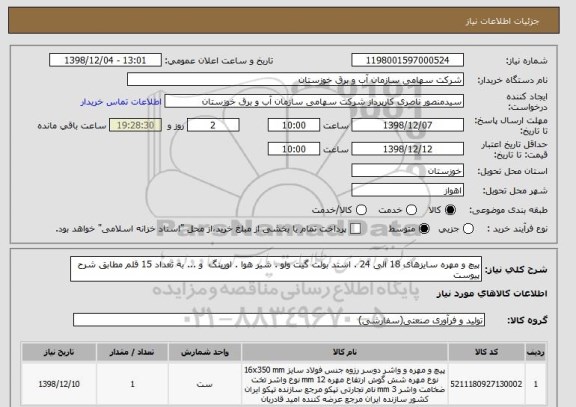Click the request creator field سیدمنصور ناصری

coord(314,101)
